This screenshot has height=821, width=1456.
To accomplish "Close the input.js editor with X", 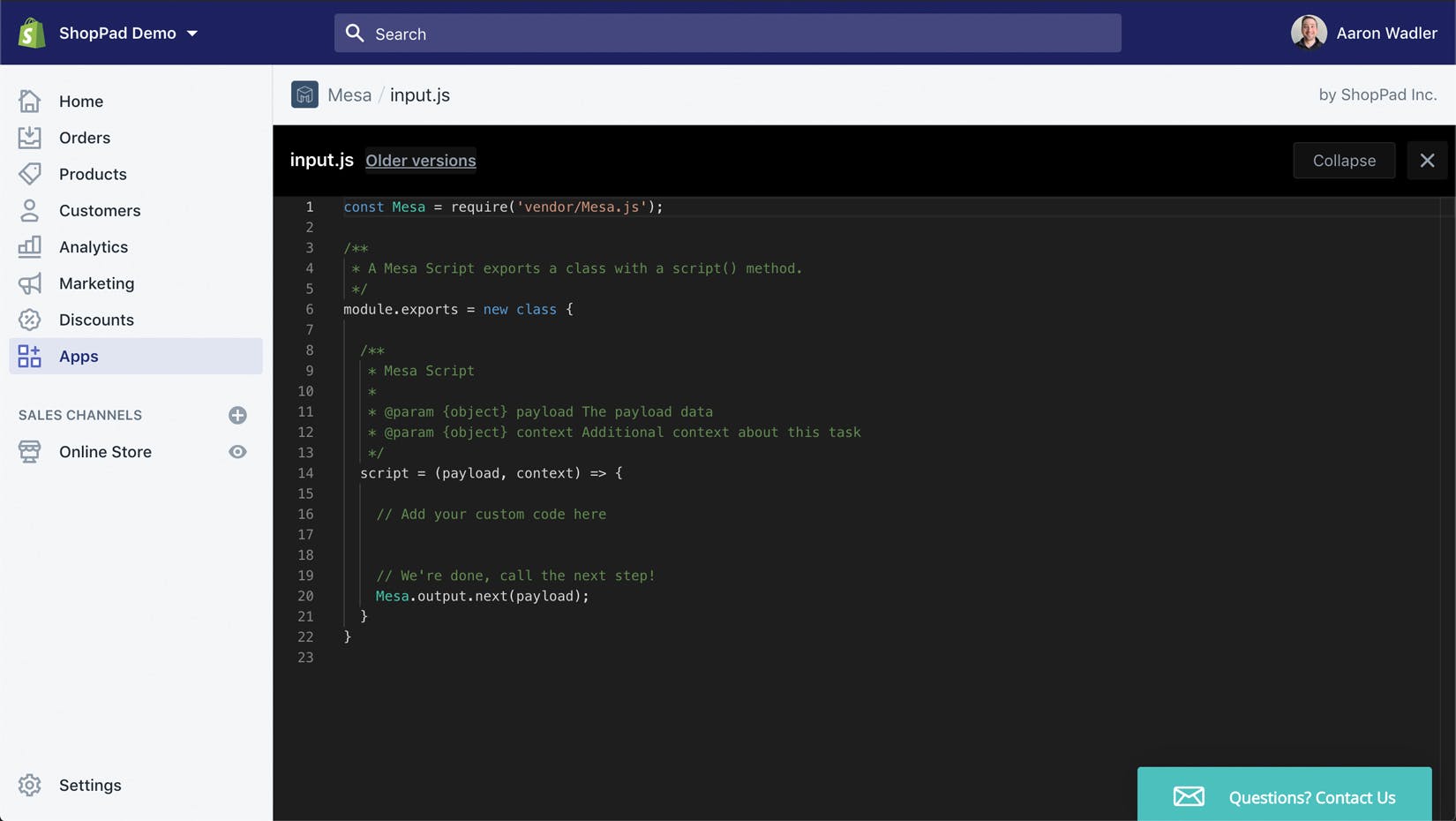I will pos(1427,161).
